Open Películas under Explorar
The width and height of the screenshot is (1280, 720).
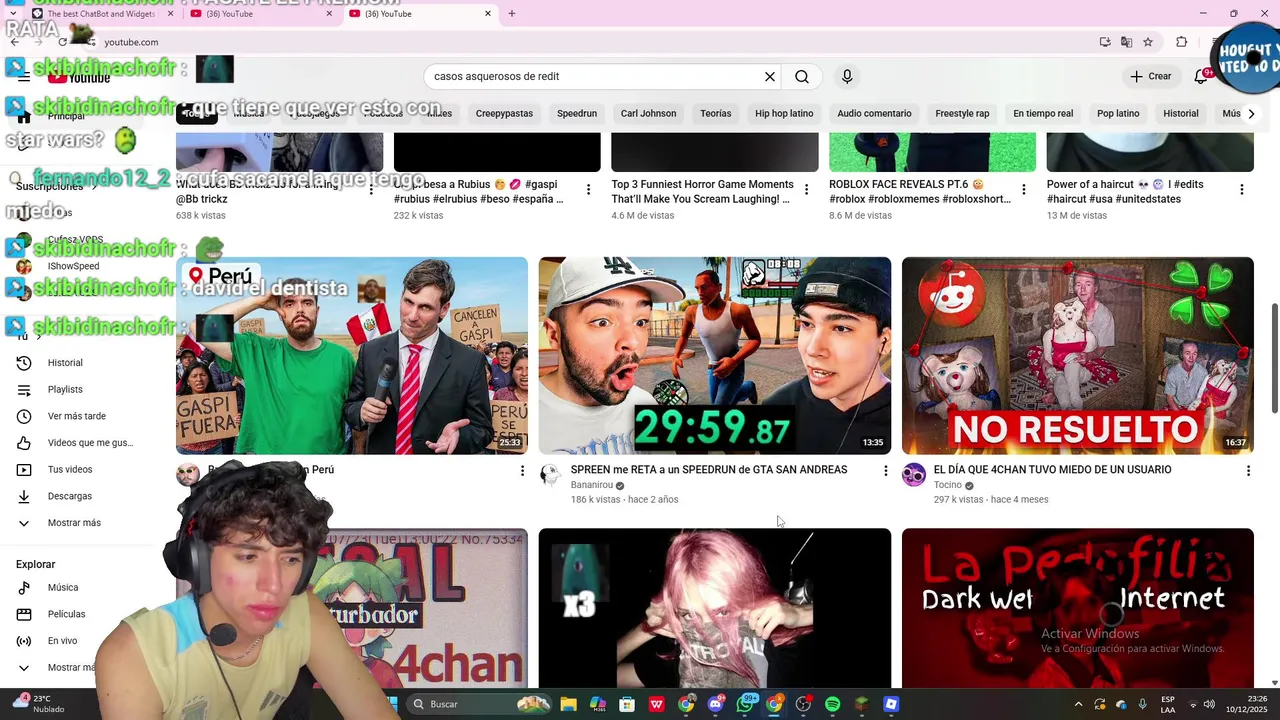[66, 614]
